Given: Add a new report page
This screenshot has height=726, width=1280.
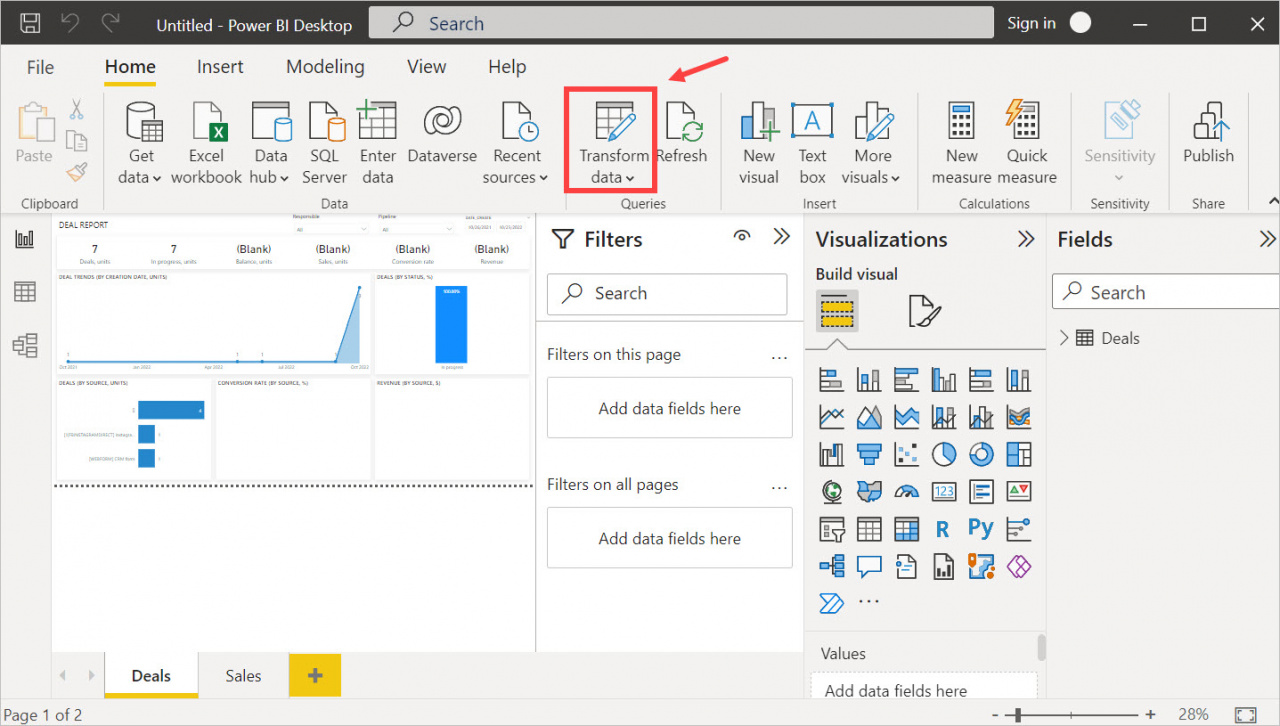Looking at the screenshot, I should coord(315,675).
